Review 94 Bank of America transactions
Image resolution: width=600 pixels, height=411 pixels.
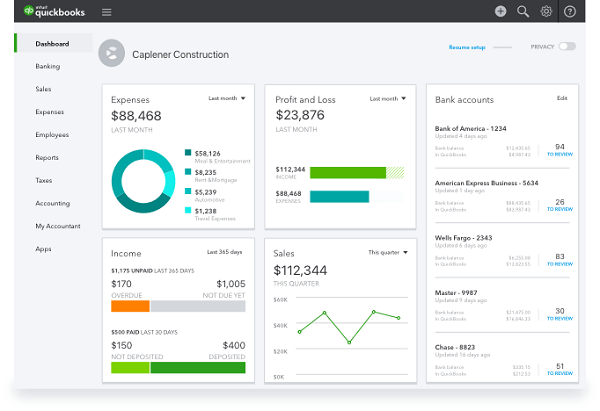click(560, 150)
